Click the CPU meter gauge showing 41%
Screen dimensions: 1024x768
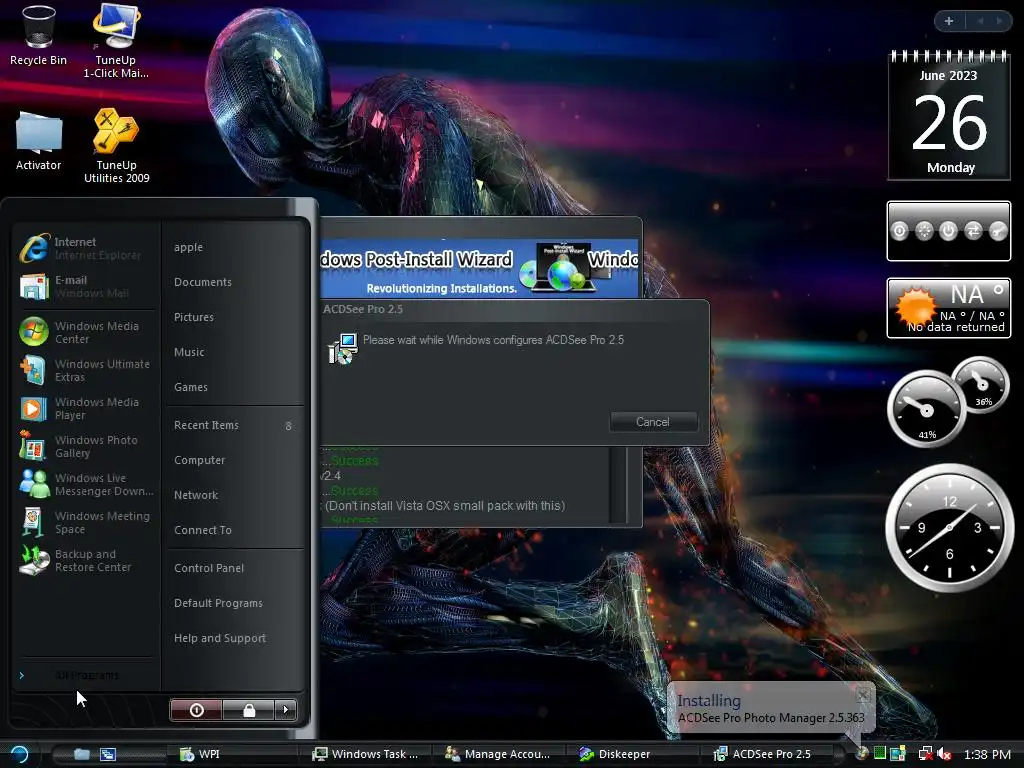[926, 409]
